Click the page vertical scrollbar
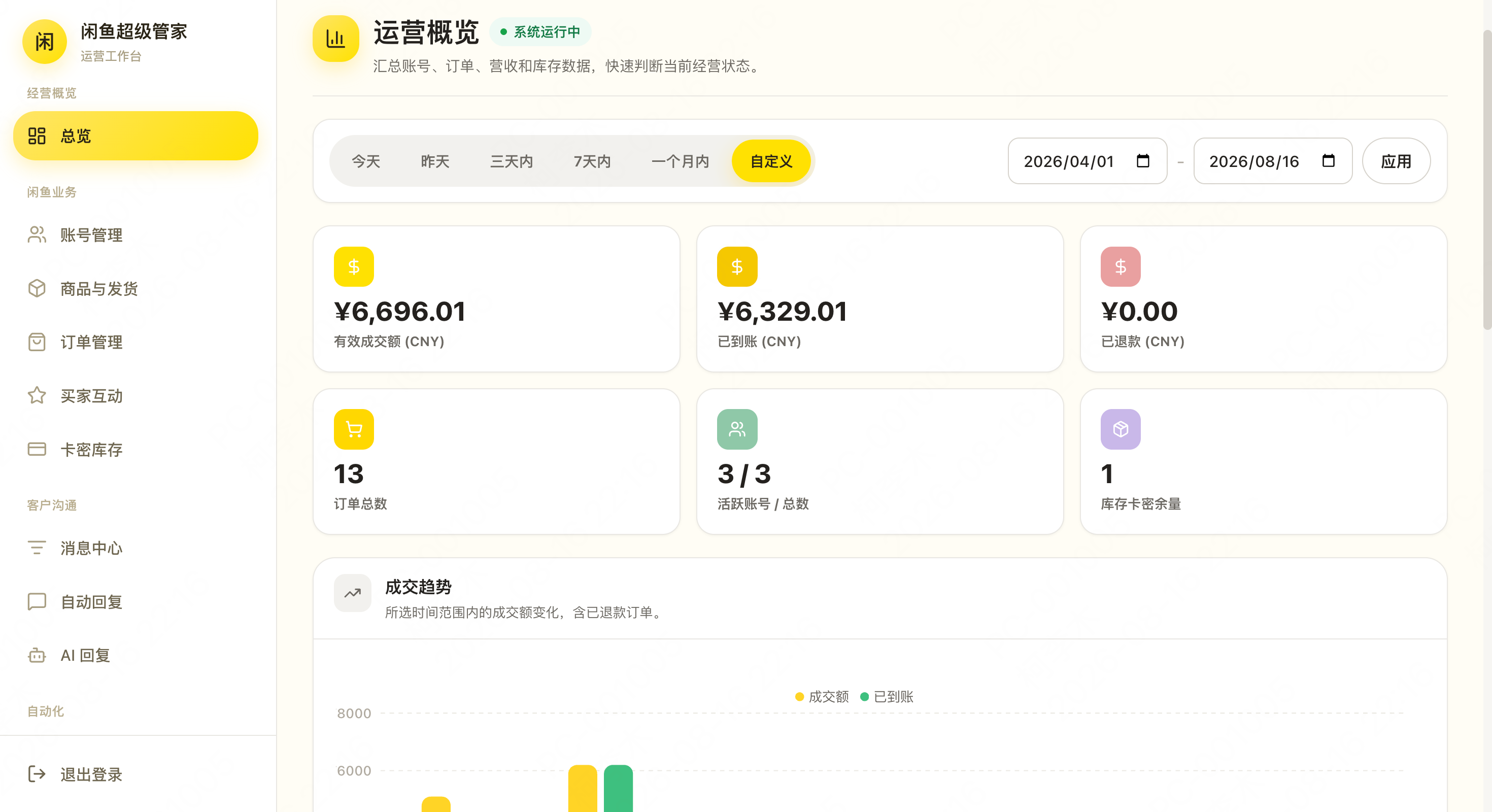1492x812 pixels. pyautogui.click(x=1487, y=180)
